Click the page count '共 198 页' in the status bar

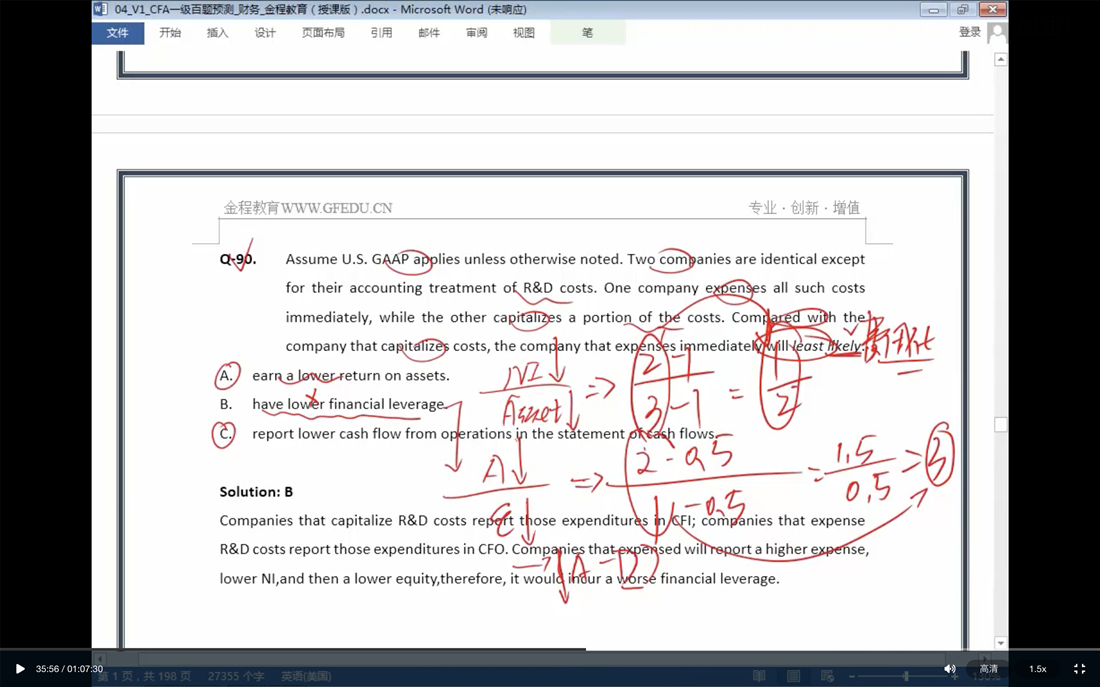167,676
